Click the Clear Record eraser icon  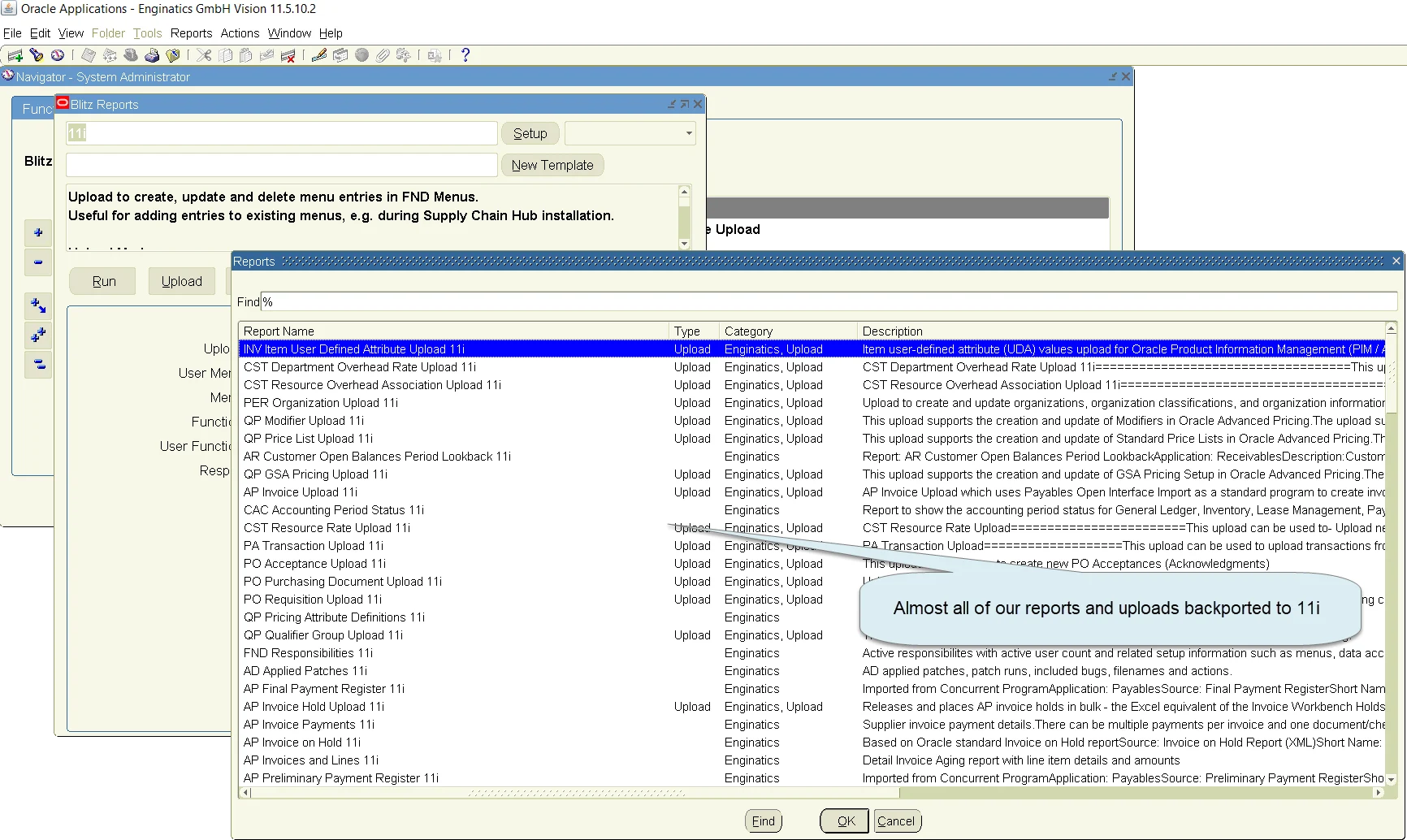coord(266,55)
